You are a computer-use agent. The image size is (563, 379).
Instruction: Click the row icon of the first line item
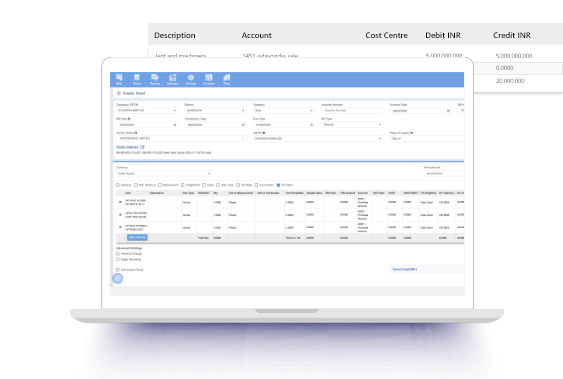120,202
